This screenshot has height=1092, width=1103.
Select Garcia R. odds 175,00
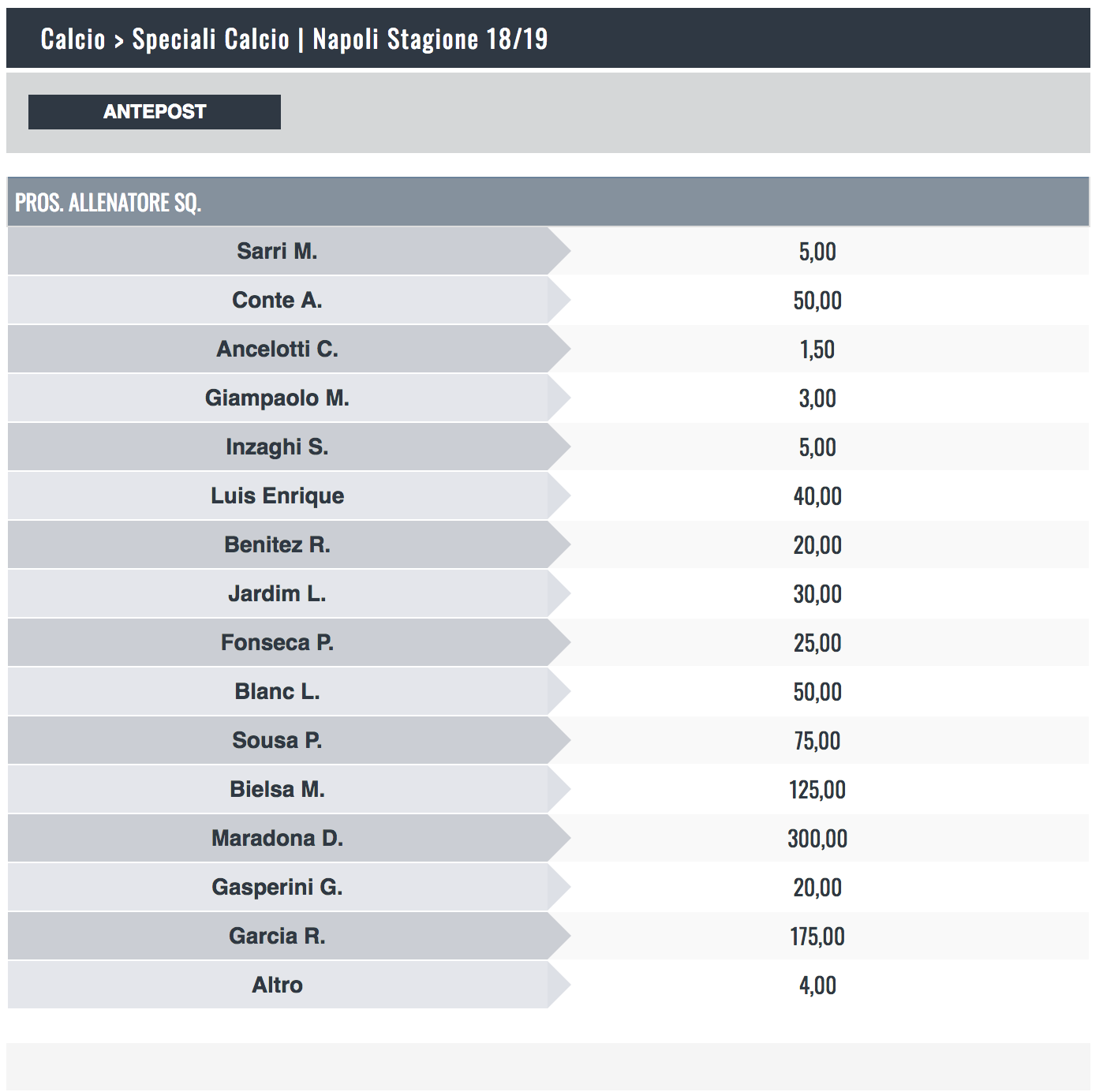pos(817,937)
